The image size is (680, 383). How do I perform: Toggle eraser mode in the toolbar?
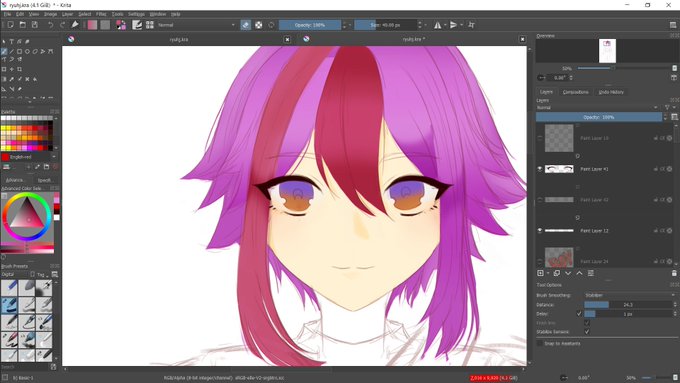tap(245, 25)
